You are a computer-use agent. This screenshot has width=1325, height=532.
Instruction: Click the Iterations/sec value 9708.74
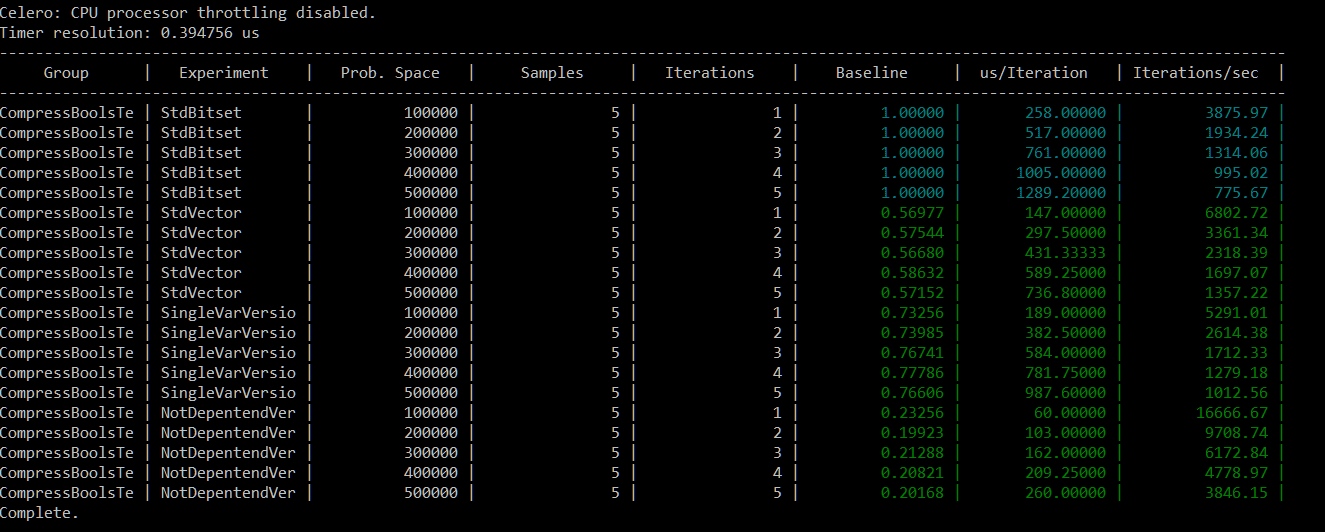coord(1237,433)
